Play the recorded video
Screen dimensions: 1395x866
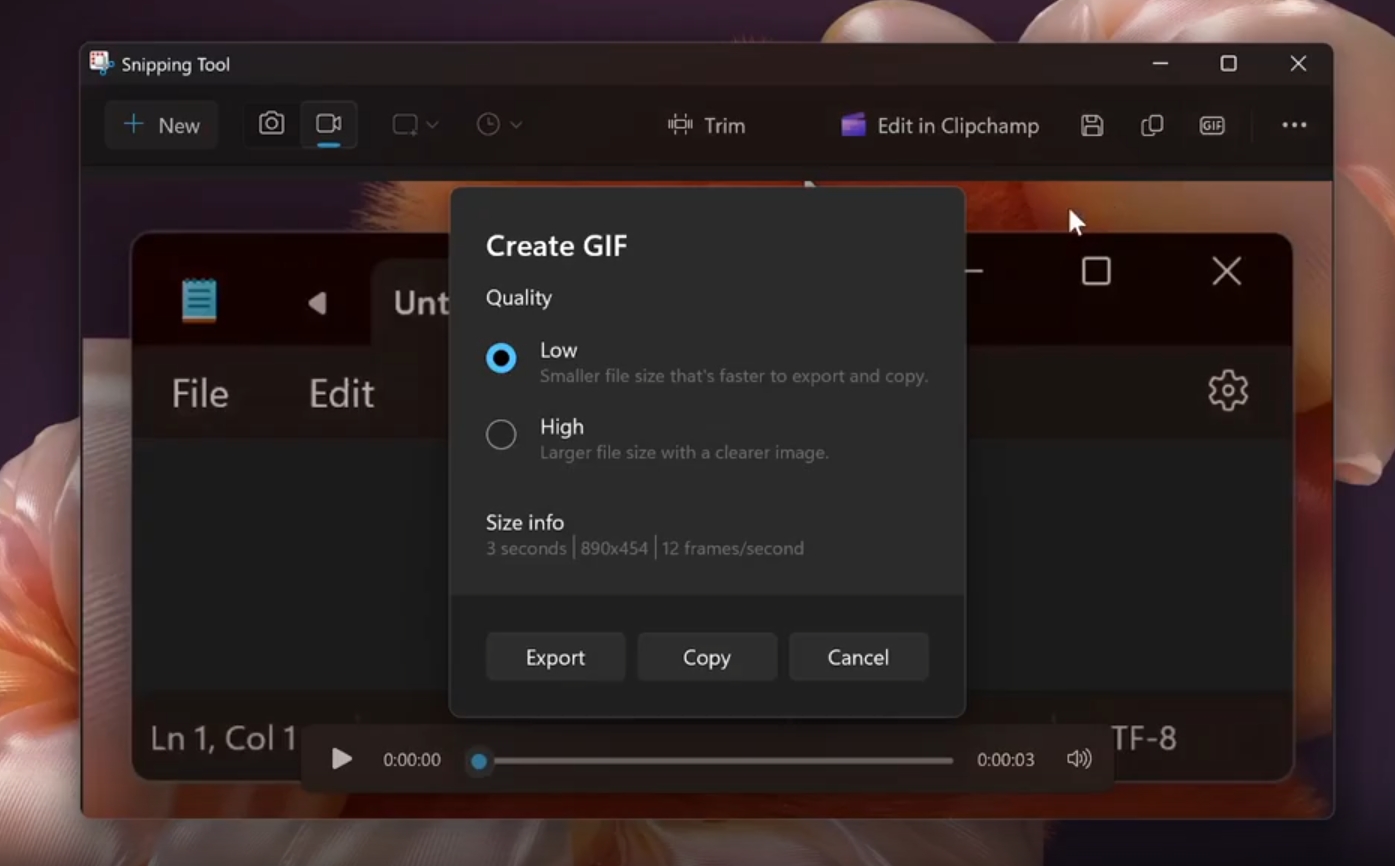(342, 759)
